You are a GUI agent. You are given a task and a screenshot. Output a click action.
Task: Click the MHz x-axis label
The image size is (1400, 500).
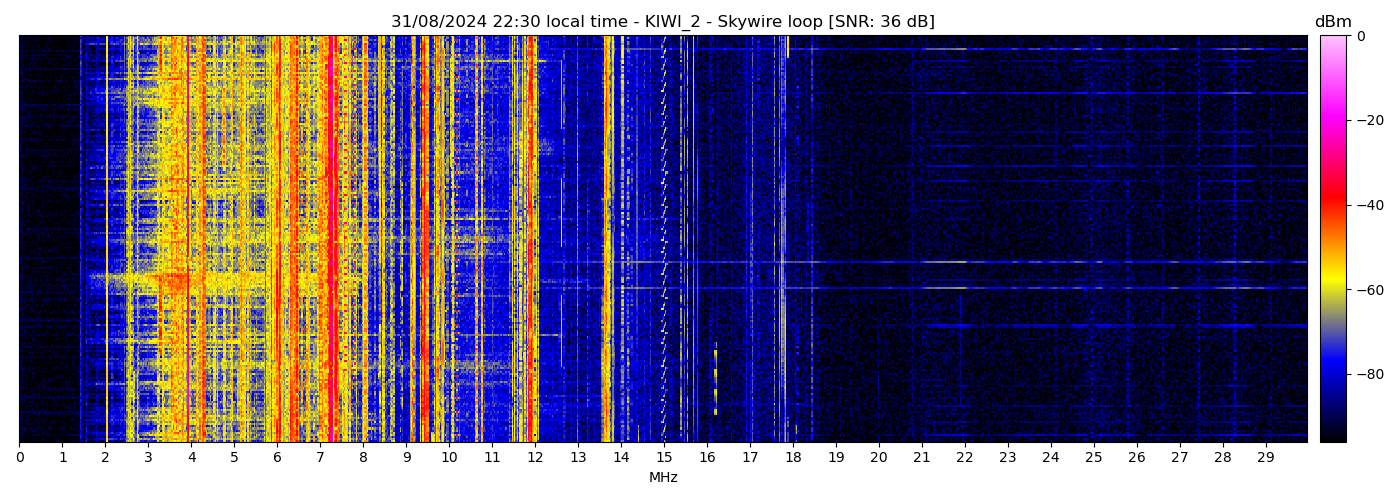click(663, 478)
